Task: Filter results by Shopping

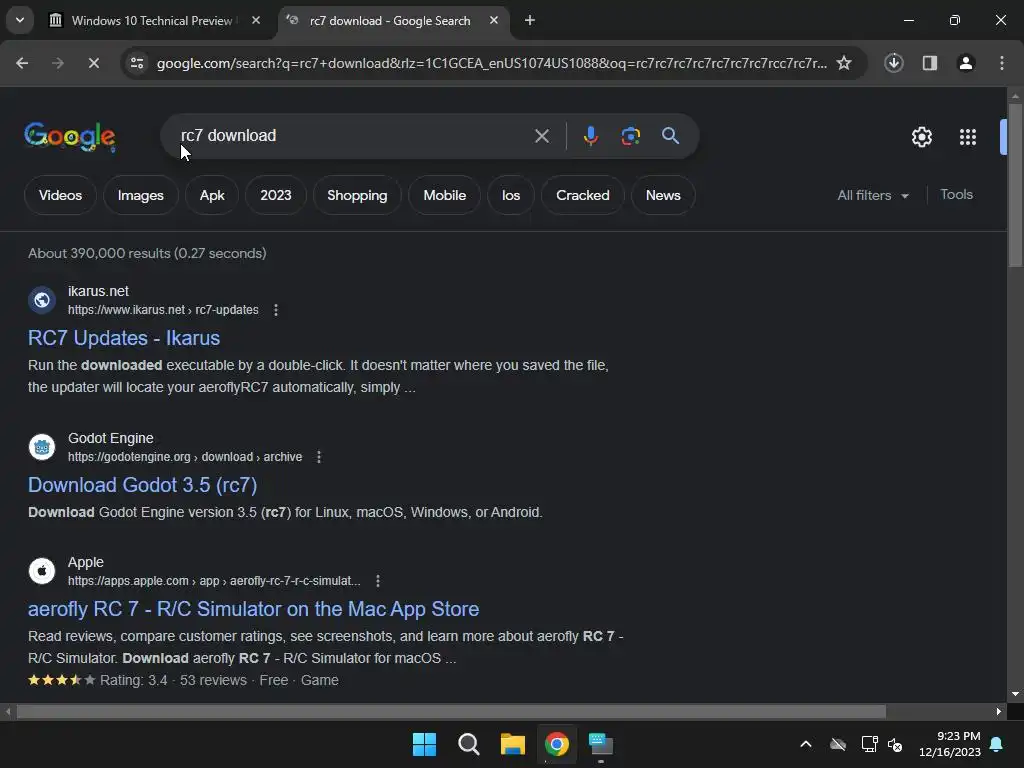Action: tap(357, 195)
